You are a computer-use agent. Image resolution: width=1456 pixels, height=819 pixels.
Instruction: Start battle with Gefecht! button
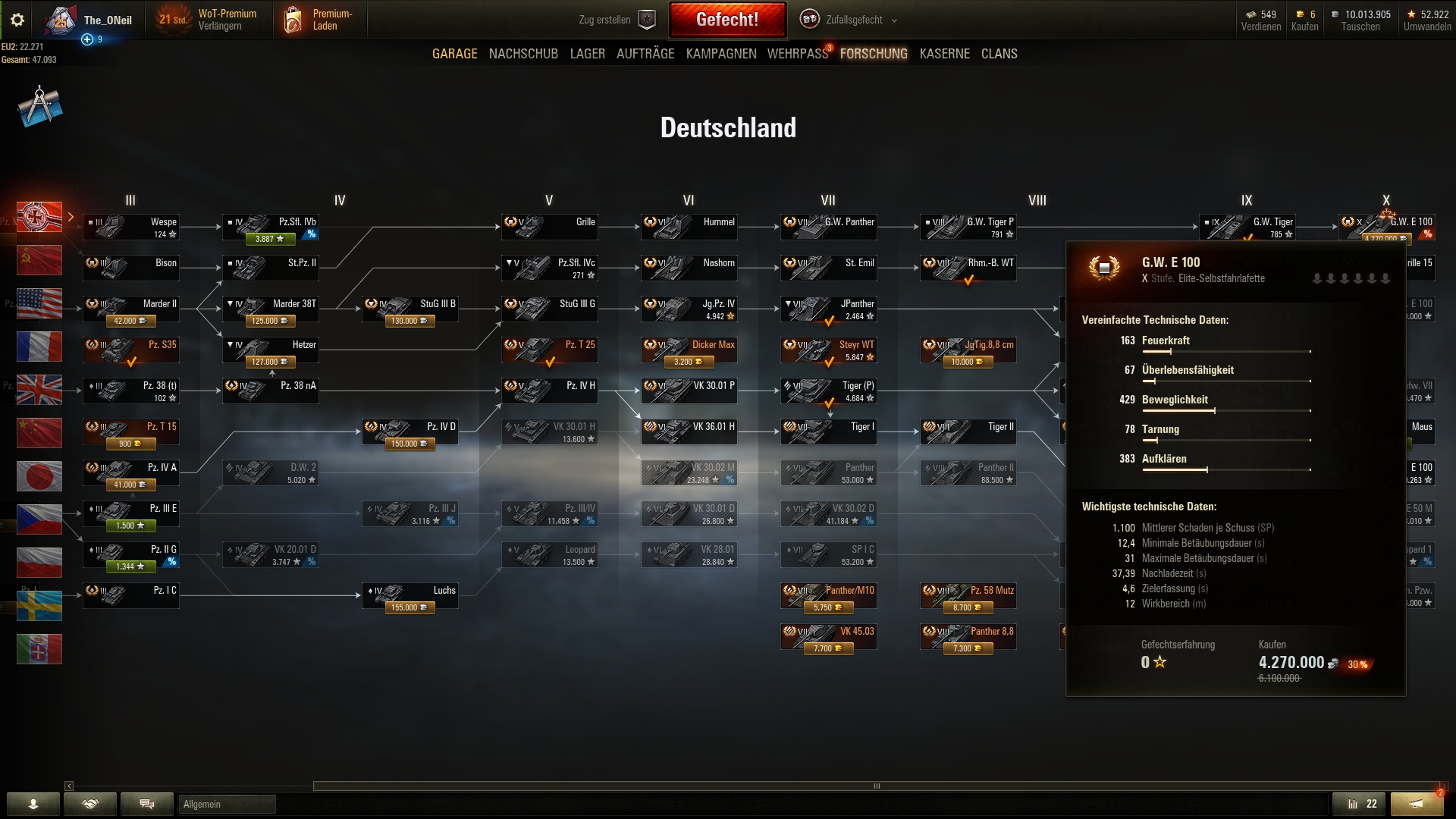[x=727, y=20]
